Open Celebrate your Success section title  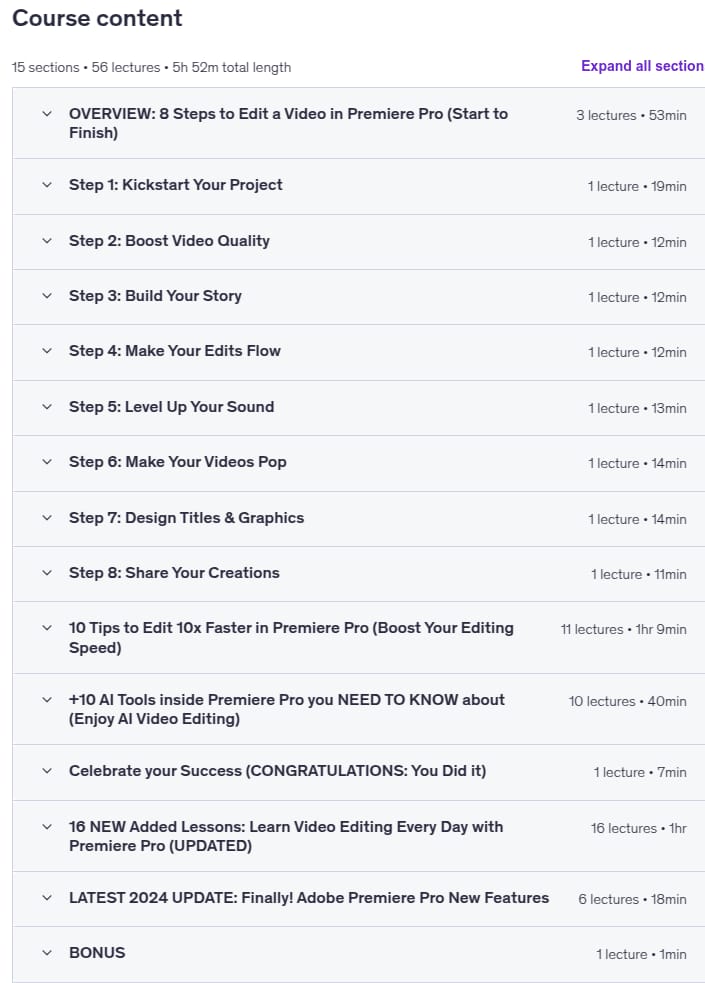tap(278, 771)
